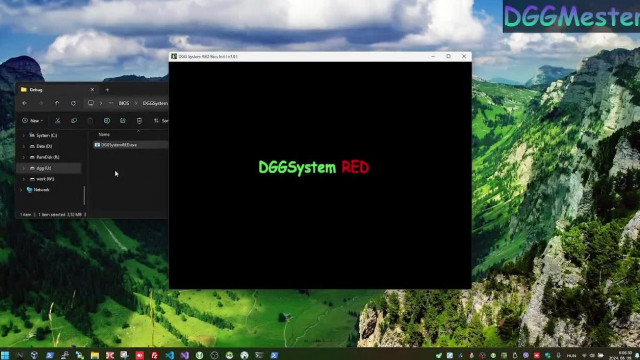Open the clock and date panel

point(620,356)
